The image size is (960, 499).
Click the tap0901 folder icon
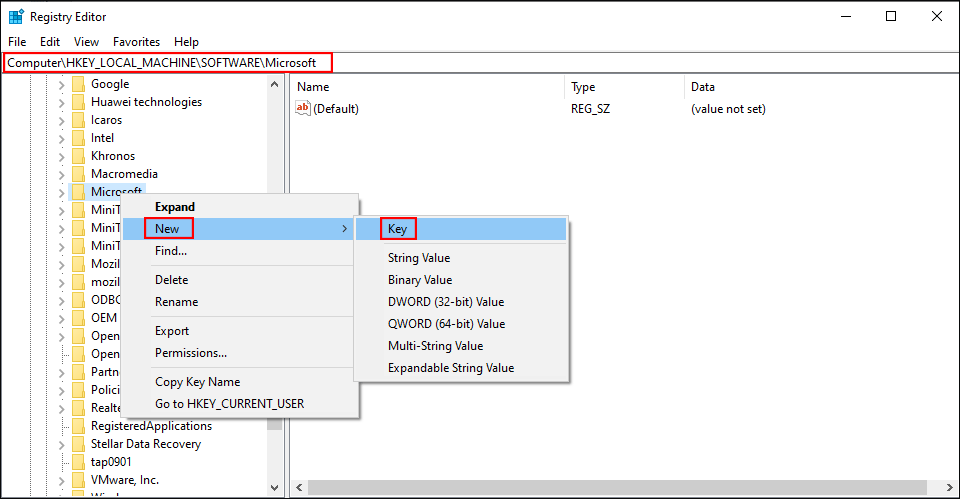pos(78,462)
